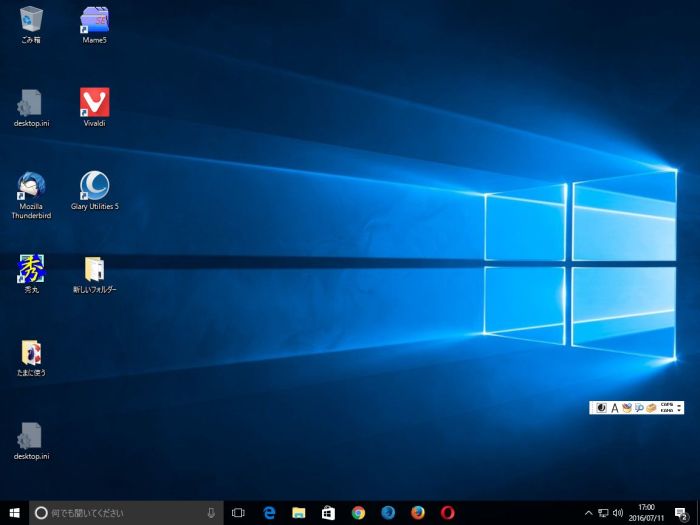This screenshot has width=700, height=525.
Task: Open Microsoft Edge from the taskbar
Action: (268, 513)
